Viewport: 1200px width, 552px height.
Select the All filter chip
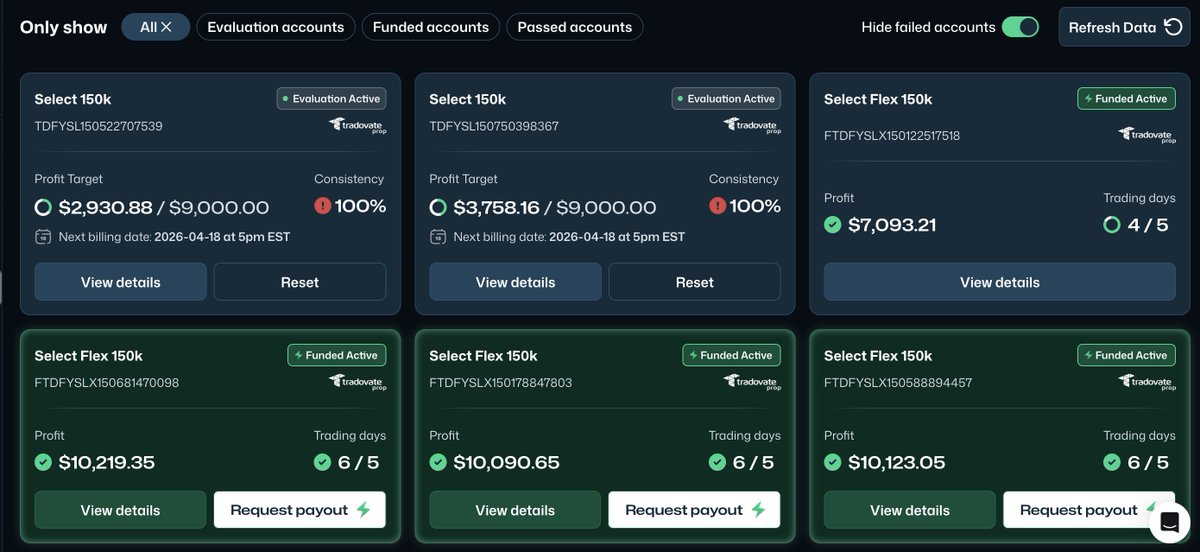click(156, 27)
